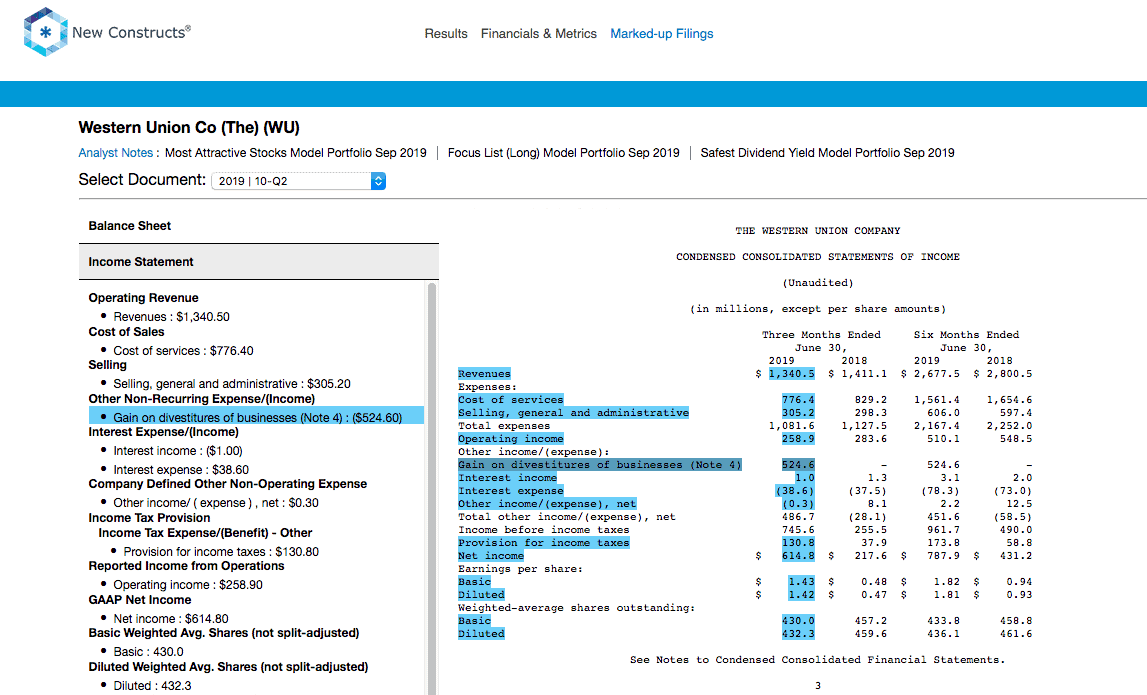Click highlighted 305.2 value in filing
1147x695 pixels.
tap(798, 413)
